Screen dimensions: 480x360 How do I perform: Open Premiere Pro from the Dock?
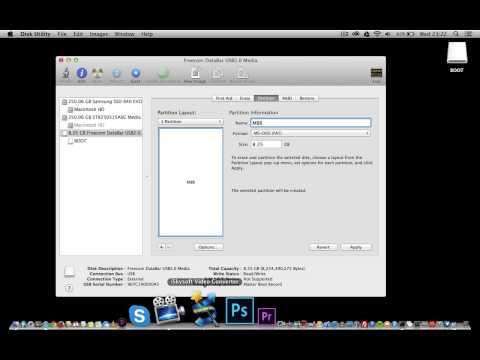click(267, 316)
